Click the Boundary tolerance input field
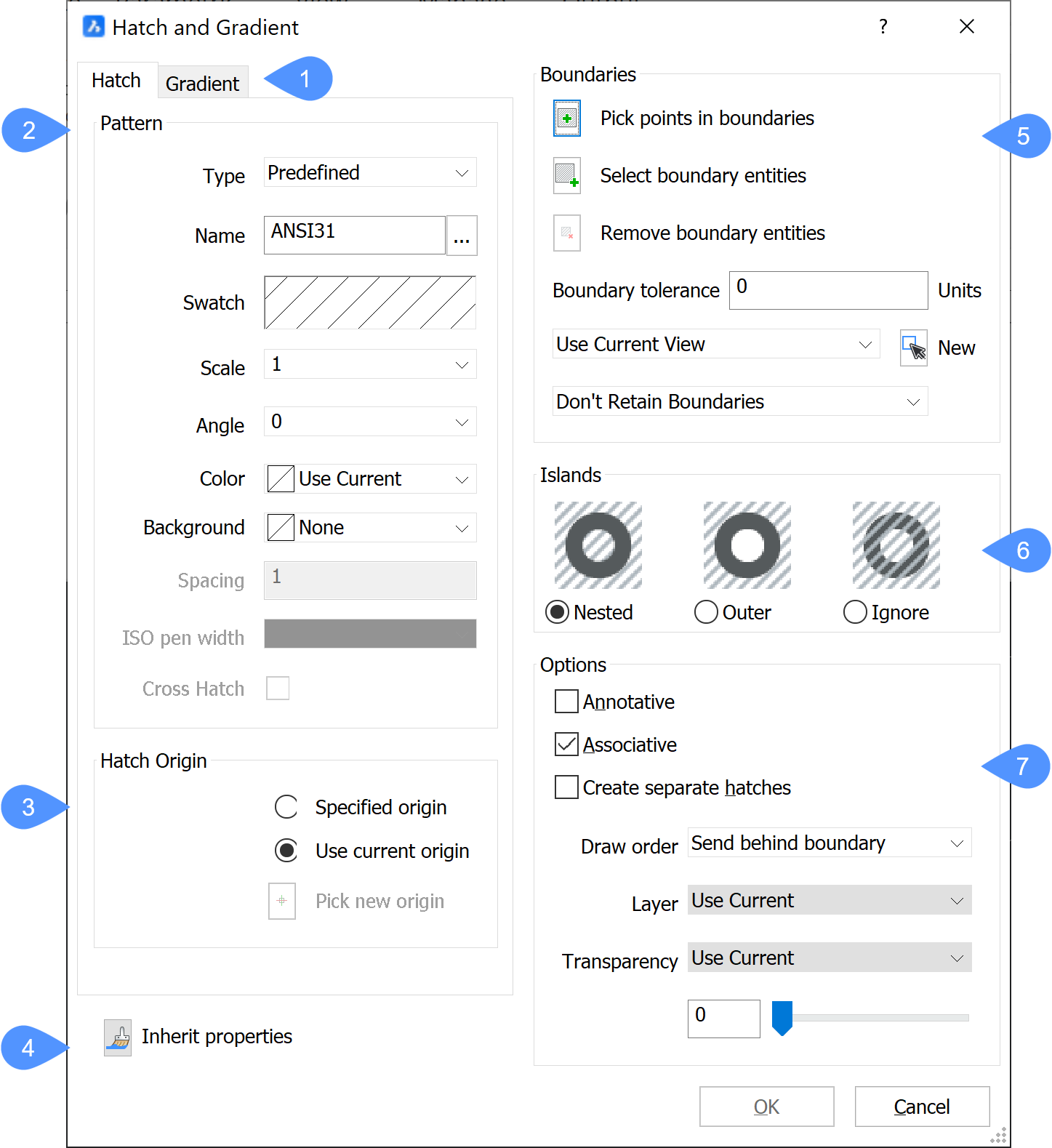Screen dimensions: 1052x1148 [828, 291]
